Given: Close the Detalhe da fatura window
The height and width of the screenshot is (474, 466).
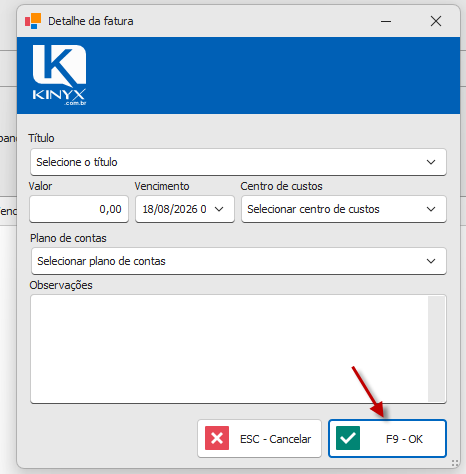Looking at the screenshot, I should pyautogui.click(x=436, y=21).
